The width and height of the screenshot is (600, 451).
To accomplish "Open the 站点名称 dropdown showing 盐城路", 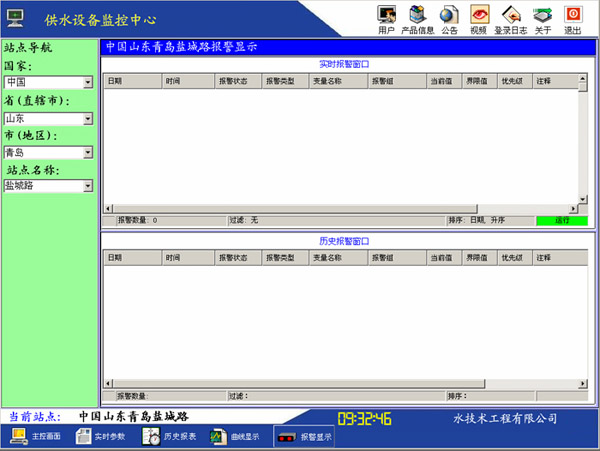I will (x=88, y=186).
